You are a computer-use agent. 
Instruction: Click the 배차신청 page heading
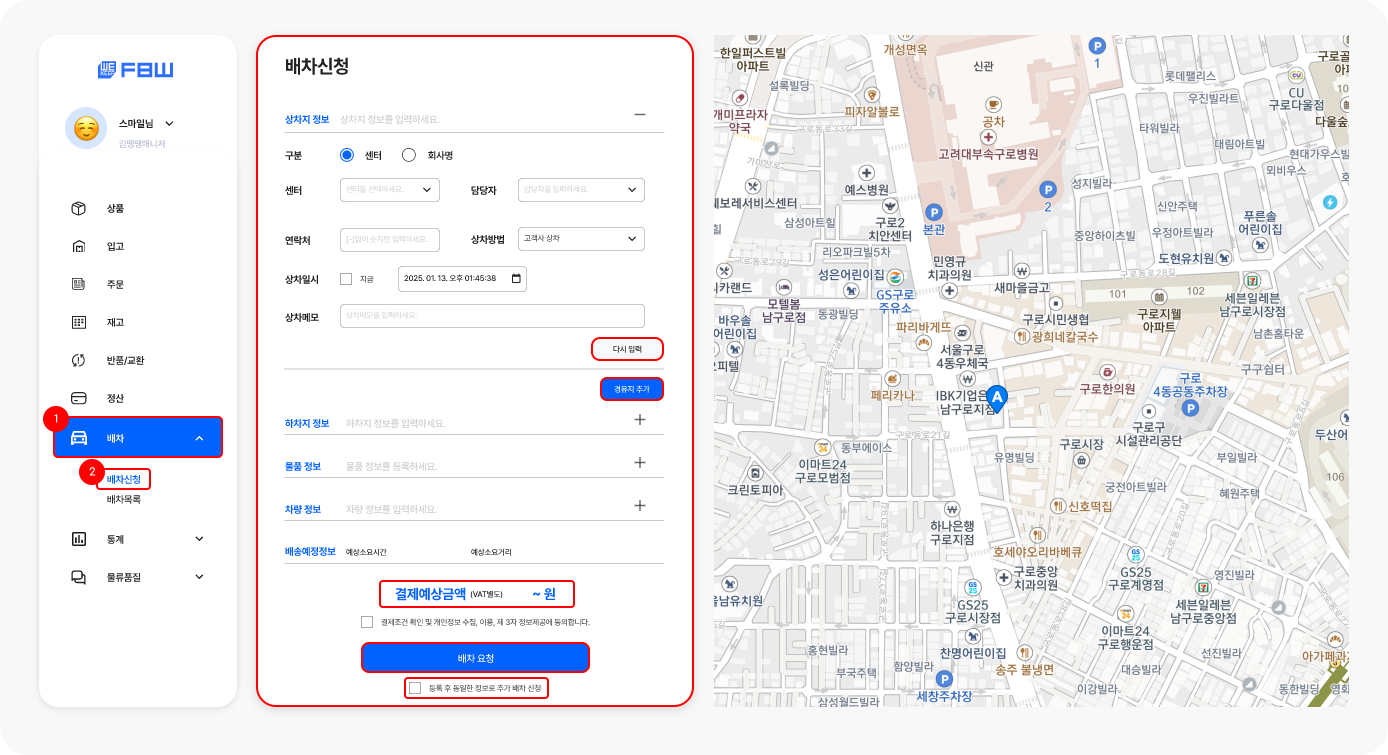pos(317,66)
